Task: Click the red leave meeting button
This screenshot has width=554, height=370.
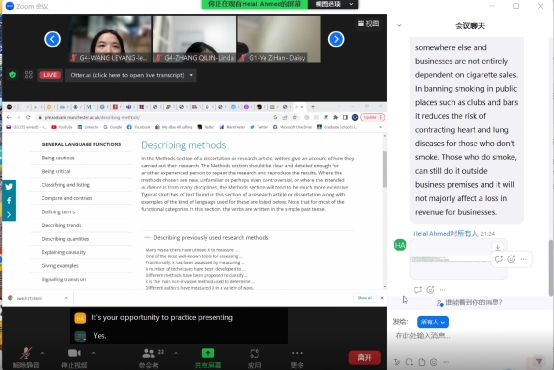Action: tap(365, 357)
